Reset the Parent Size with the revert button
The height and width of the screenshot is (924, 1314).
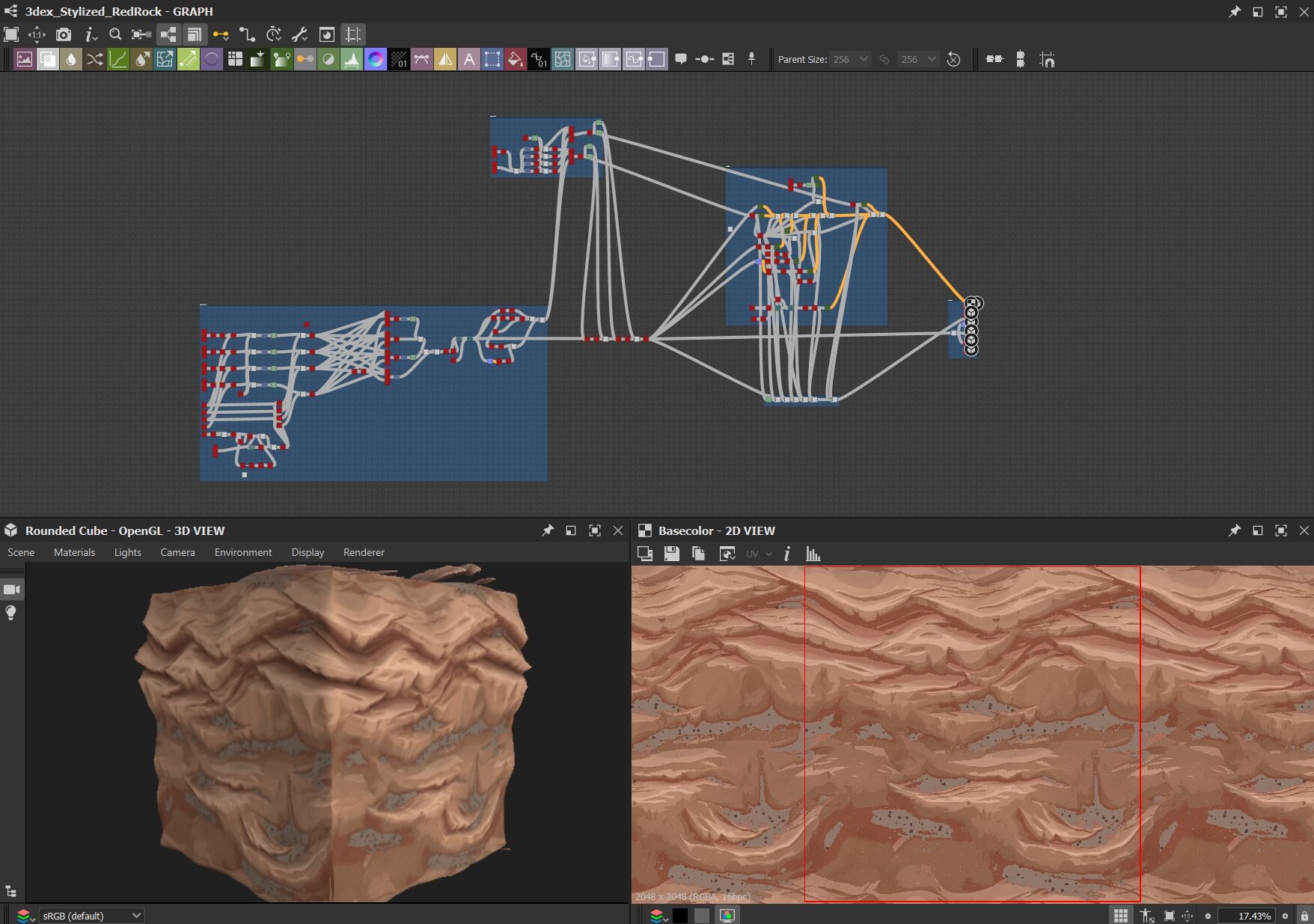pos(954,59)
